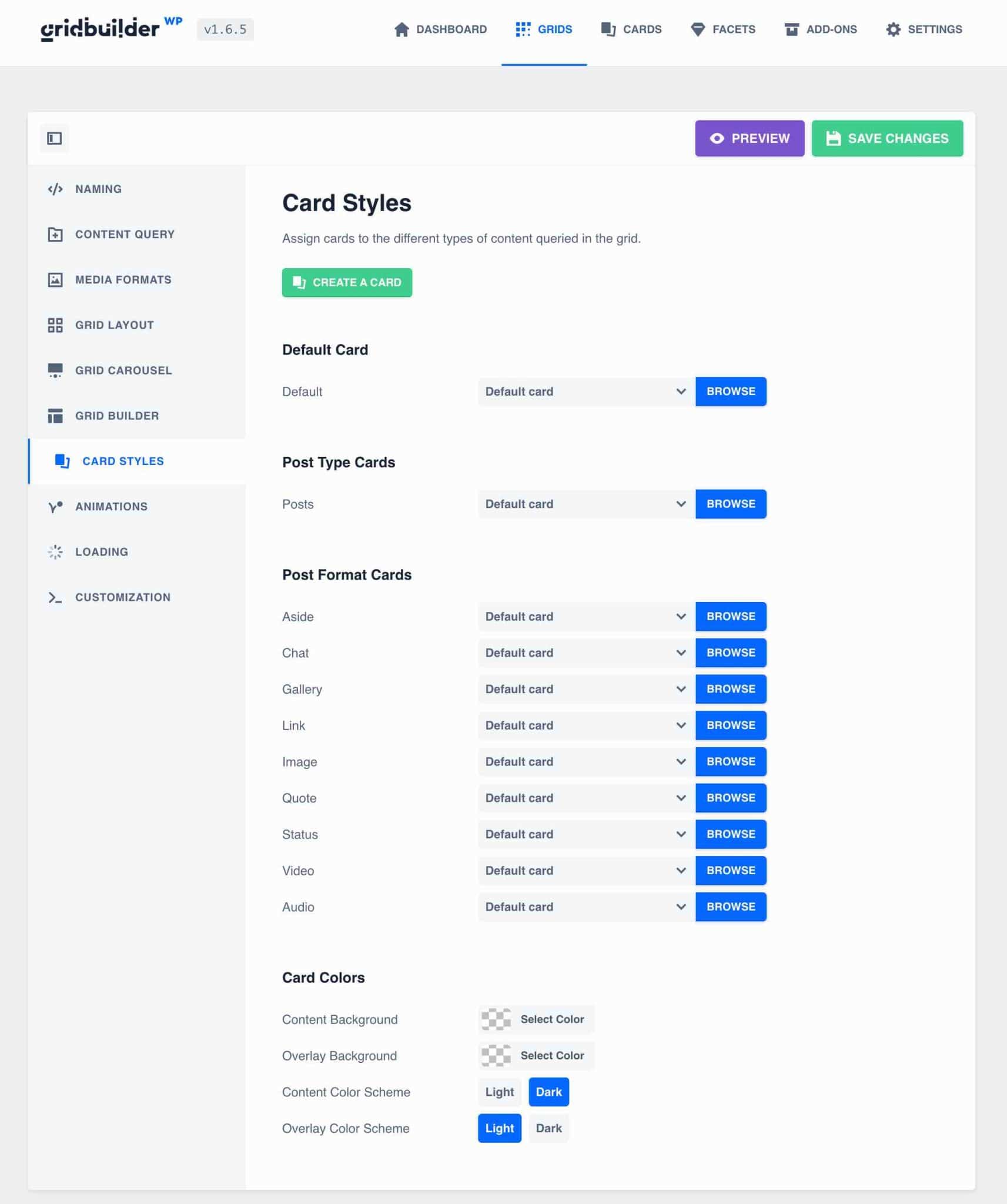Screen dimensions: 1007x1204
Task: Click the Grid Builder layout icon
Action: click(55, 416)
